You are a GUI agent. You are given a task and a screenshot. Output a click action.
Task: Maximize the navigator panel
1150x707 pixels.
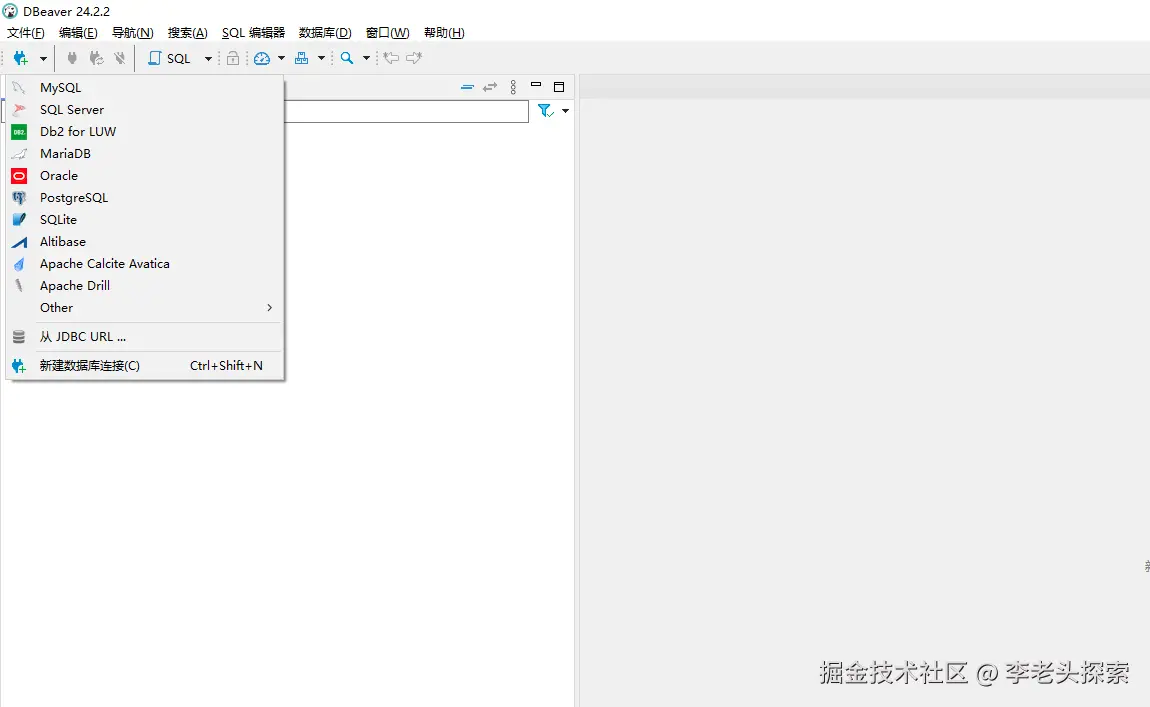(x=559, y=87)
